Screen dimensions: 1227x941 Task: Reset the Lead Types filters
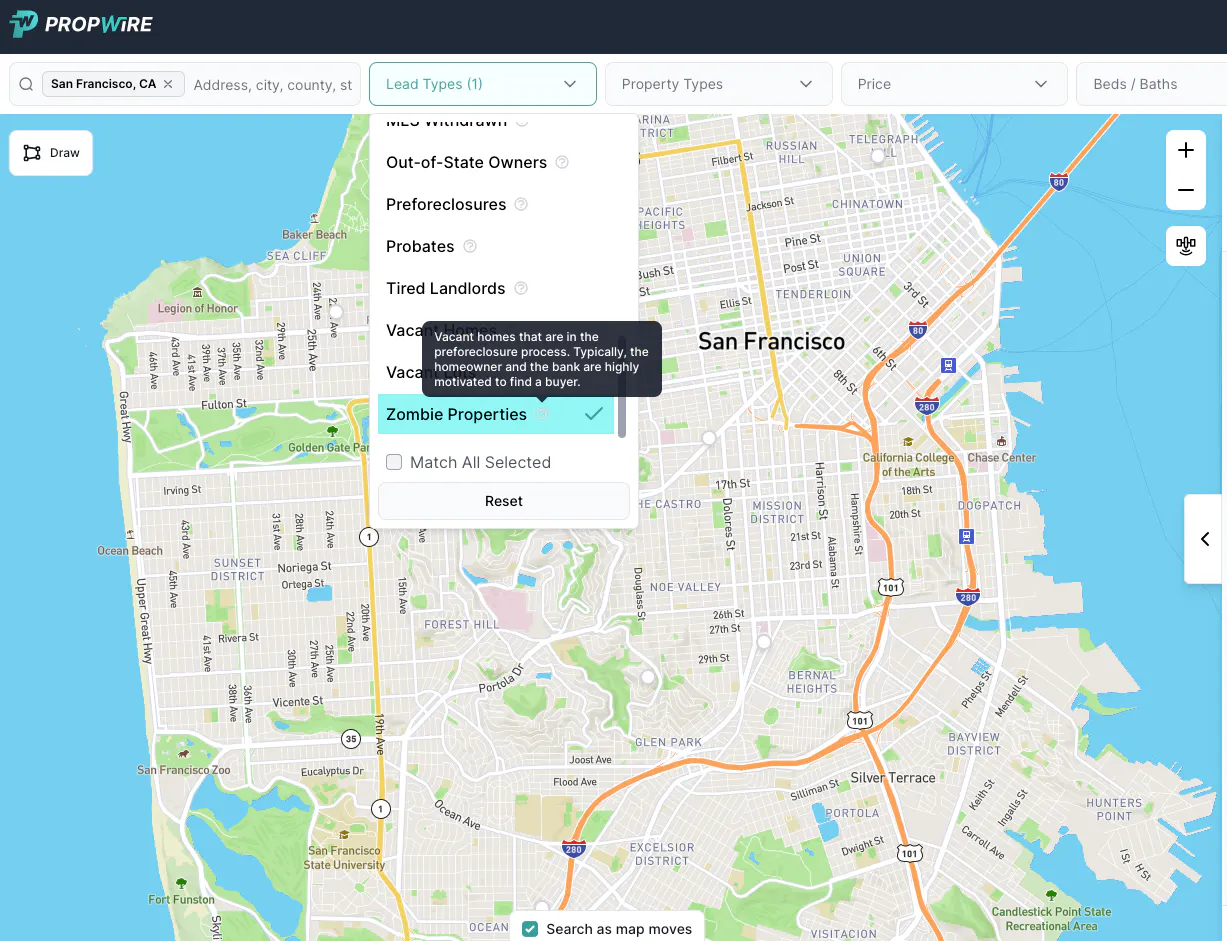click(x=503, y=500)
